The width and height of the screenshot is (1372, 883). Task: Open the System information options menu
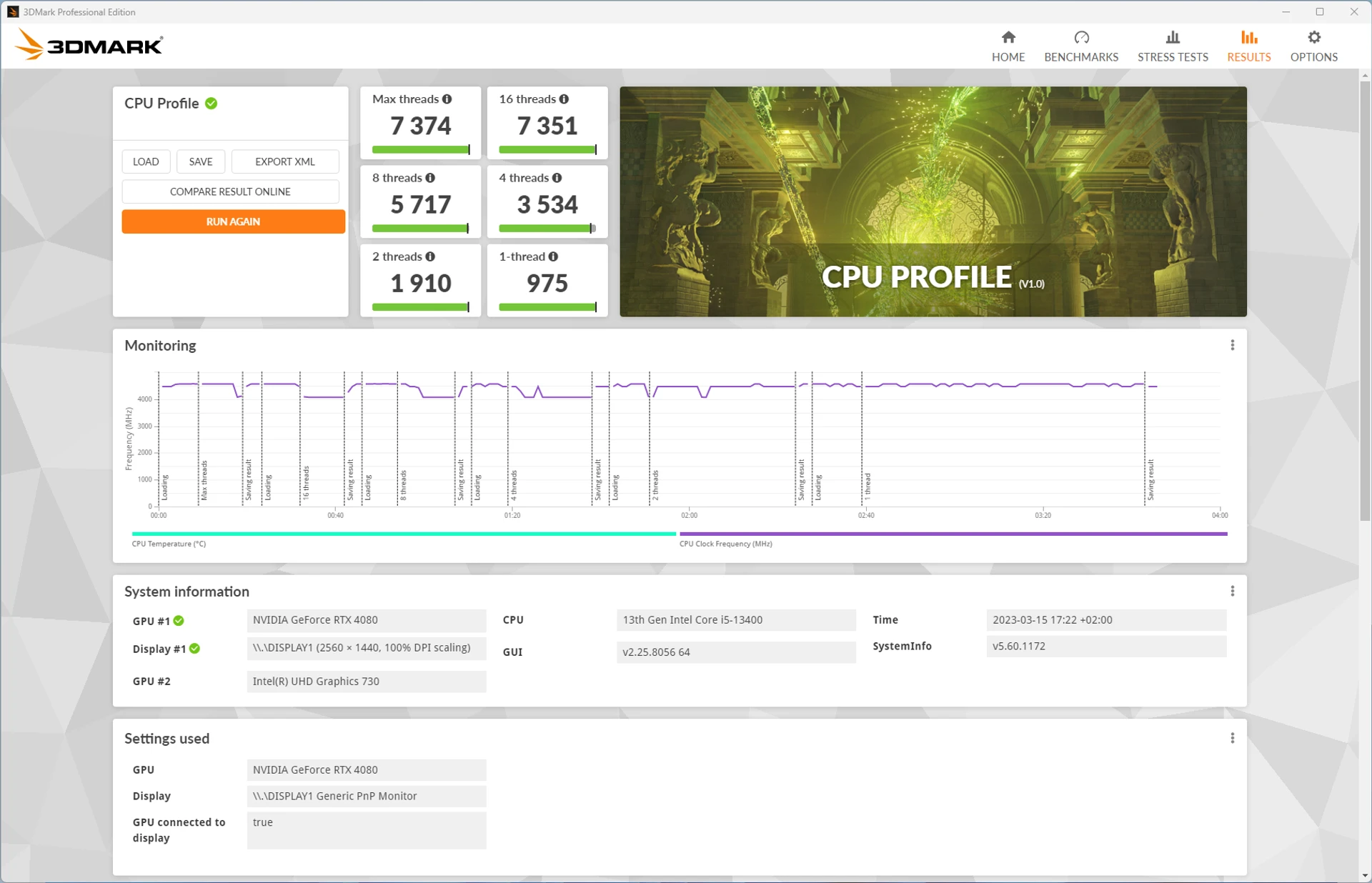click(1233, 592)
